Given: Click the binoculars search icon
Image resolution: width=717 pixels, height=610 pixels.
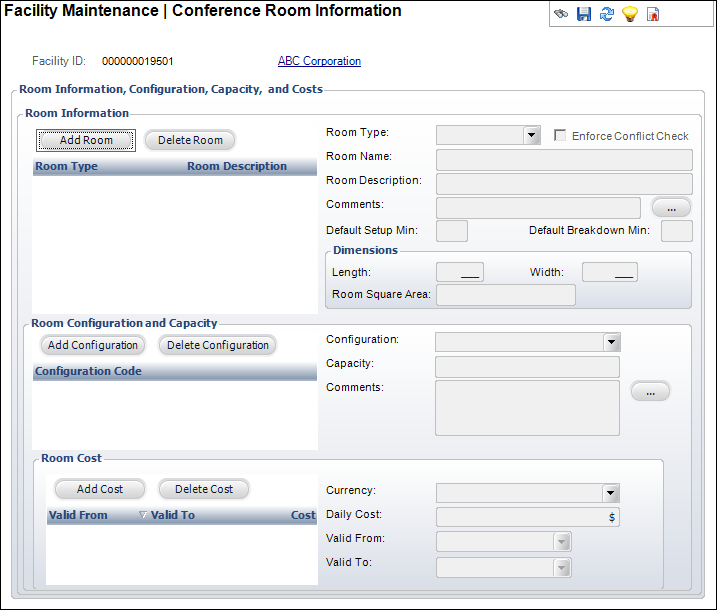Looking at the screenshot, I should point(561,14).
